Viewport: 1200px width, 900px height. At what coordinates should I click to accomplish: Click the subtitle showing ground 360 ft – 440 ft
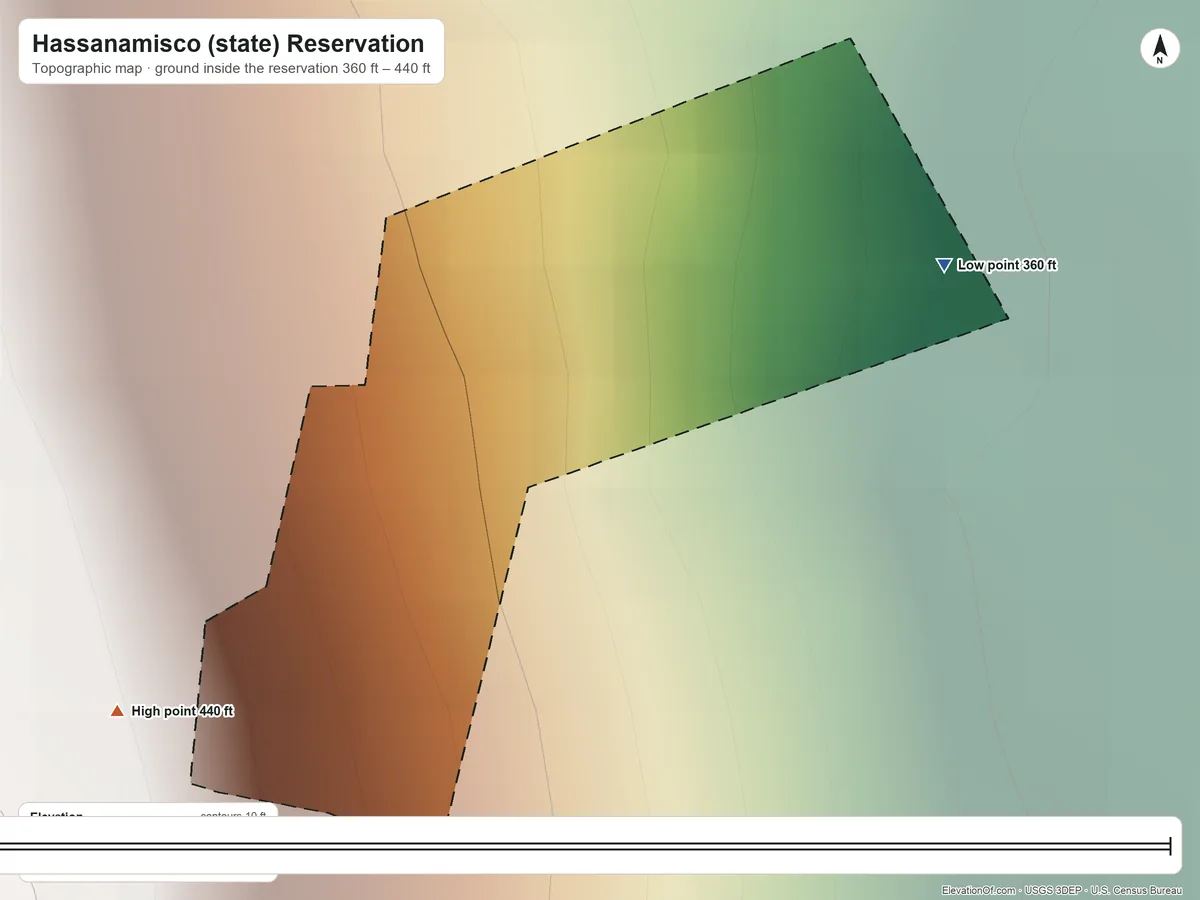pyautogui.click(x=231, y=70)
